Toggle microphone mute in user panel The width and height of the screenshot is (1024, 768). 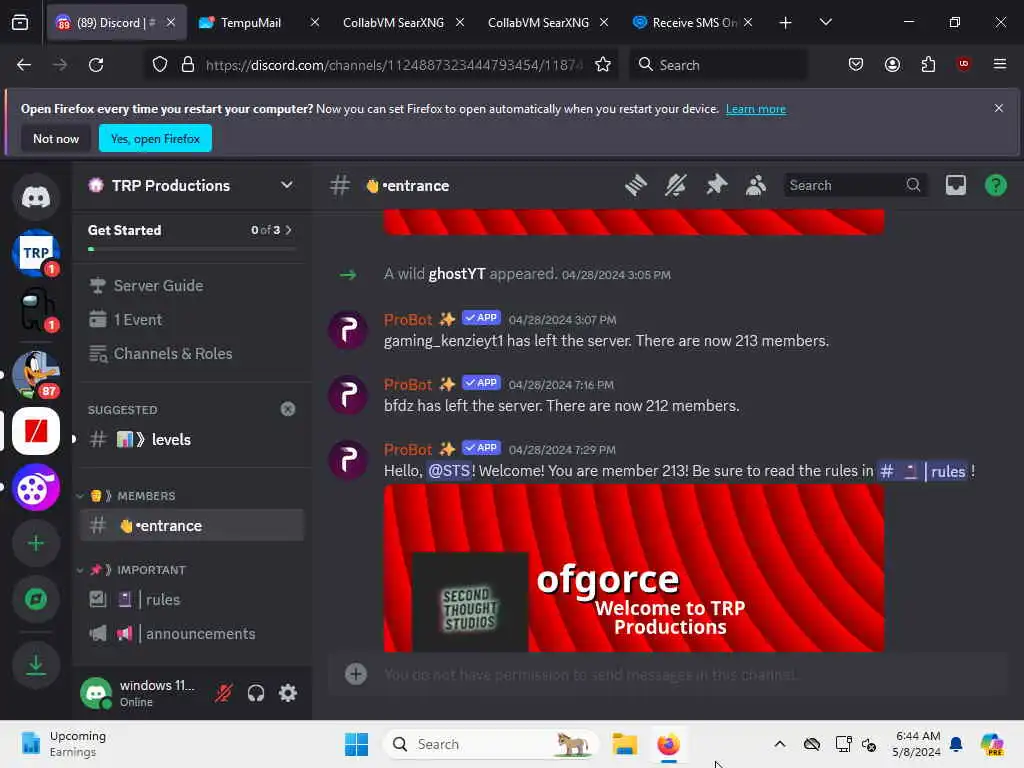tap(224, 693)
